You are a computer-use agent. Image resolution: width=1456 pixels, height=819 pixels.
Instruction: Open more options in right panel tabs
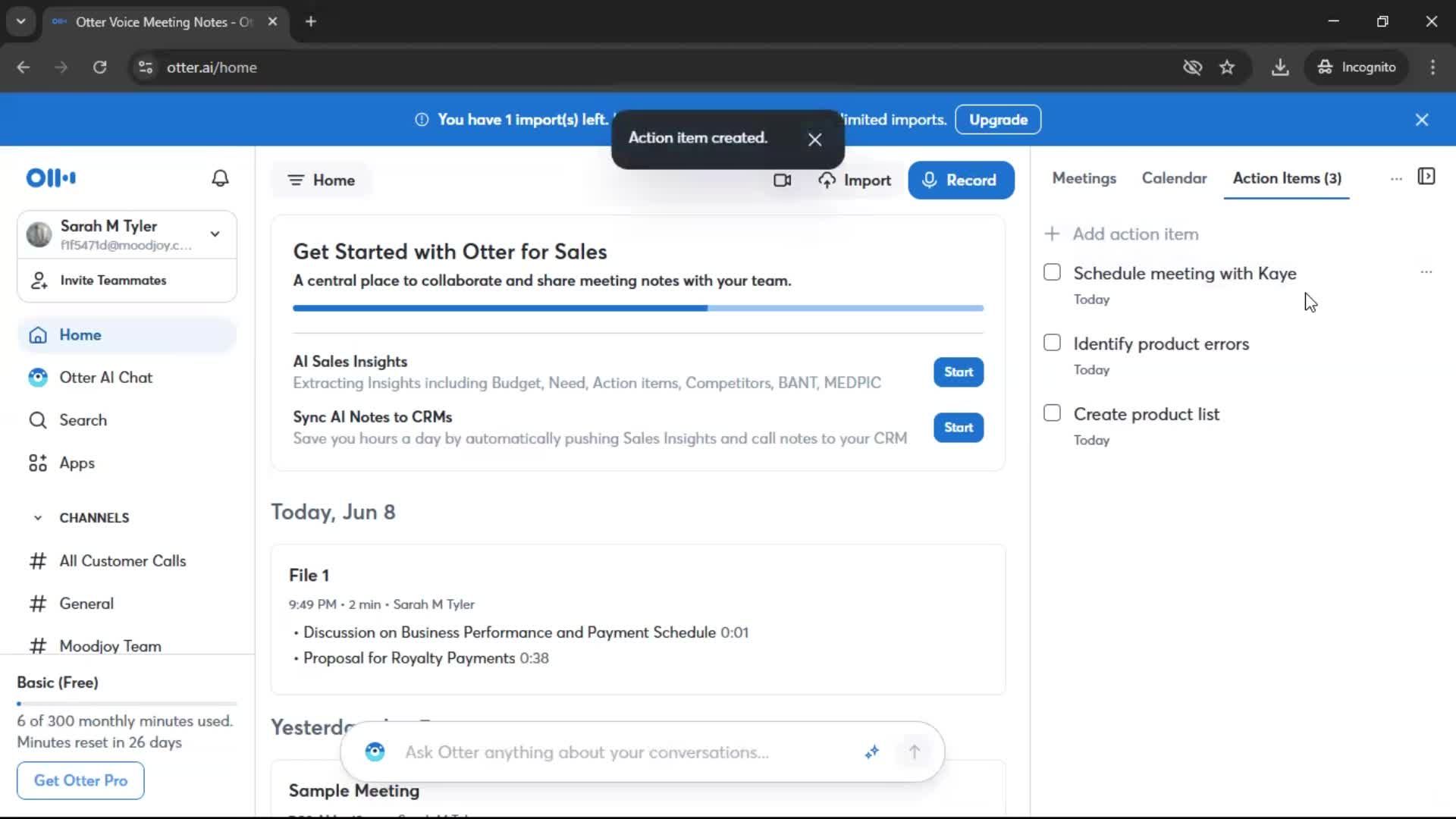[1396, 179]
